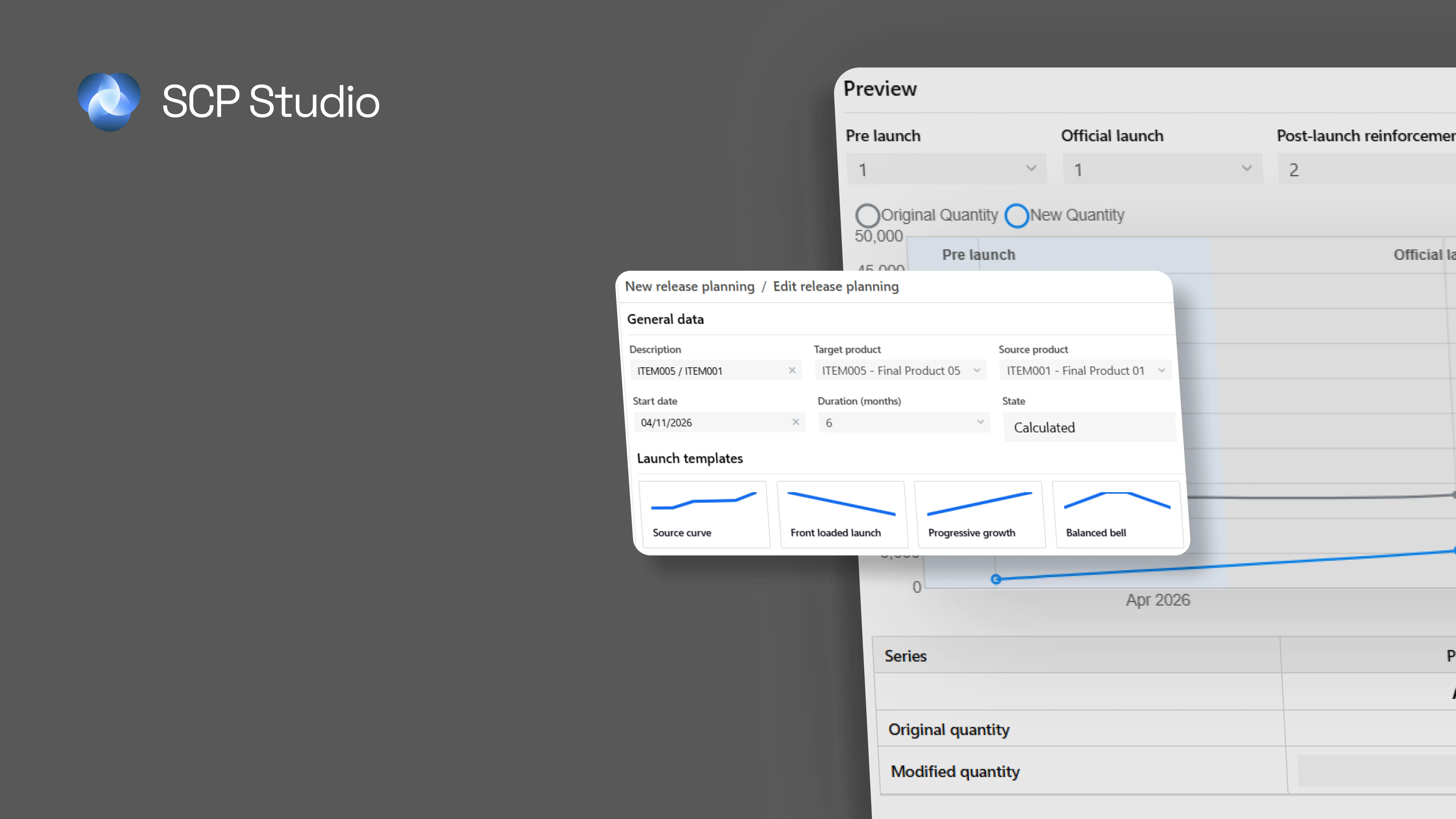Open the Pre launch dropdown
Image resolution: width=1456 pixels, height=819 pixels.
tap(947, 169)
